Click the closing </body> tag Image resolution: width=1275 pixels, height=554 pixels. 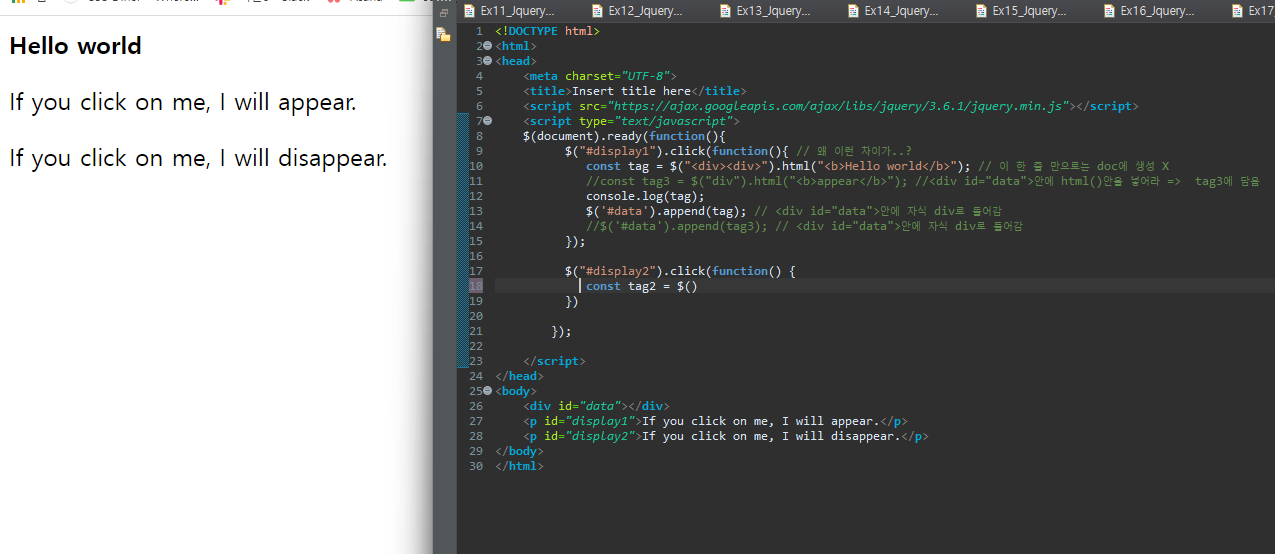coord(519,451)
